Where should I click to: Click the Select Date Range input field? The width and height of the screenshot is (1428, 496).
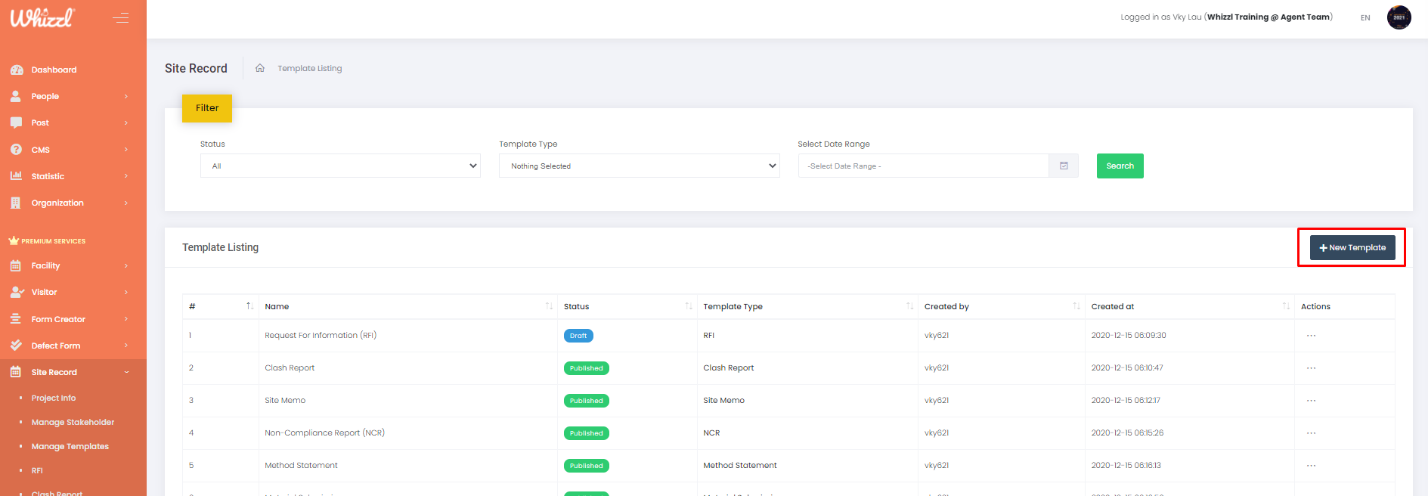point(922,166)
